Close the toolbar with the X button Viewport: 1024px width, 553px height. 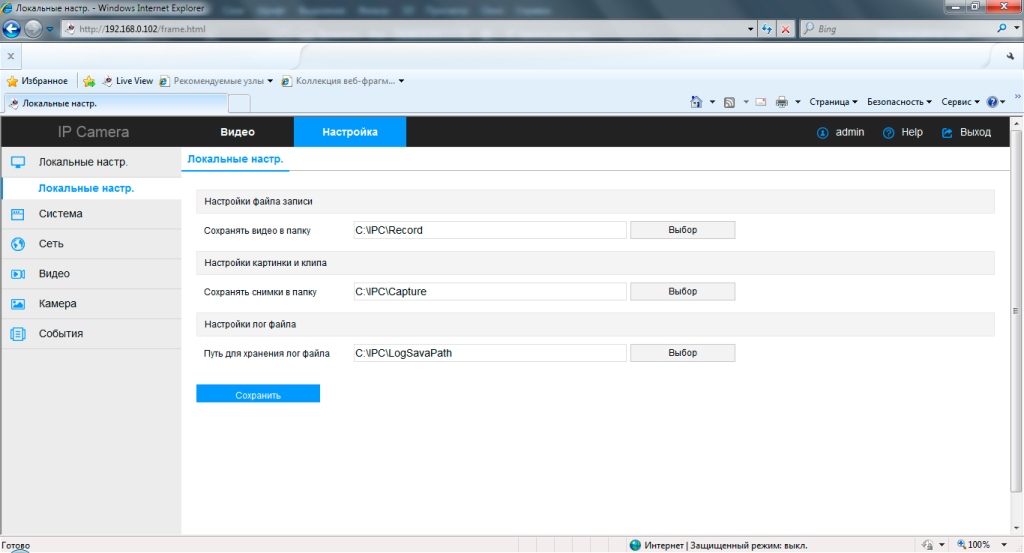click(10, 56)
